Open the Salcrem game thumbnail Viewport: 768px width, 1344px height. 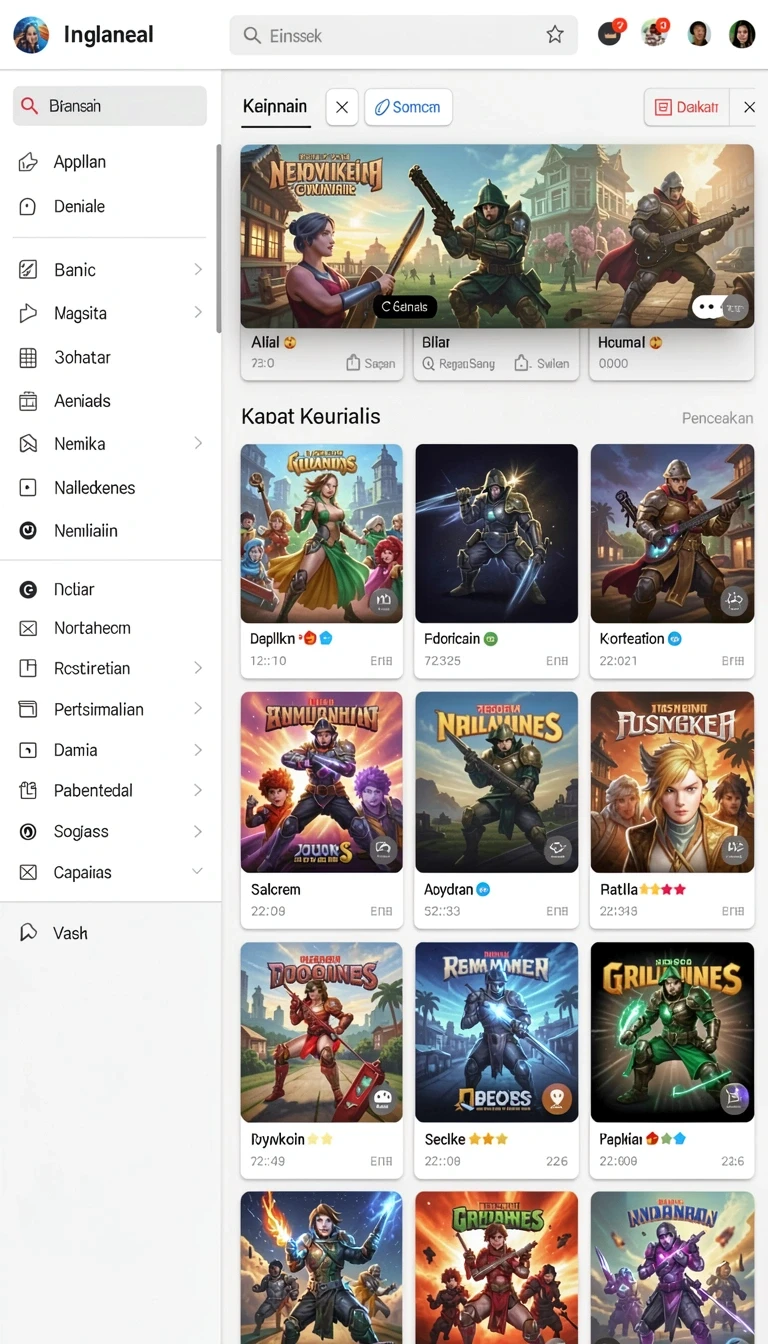tap(321, 782)
